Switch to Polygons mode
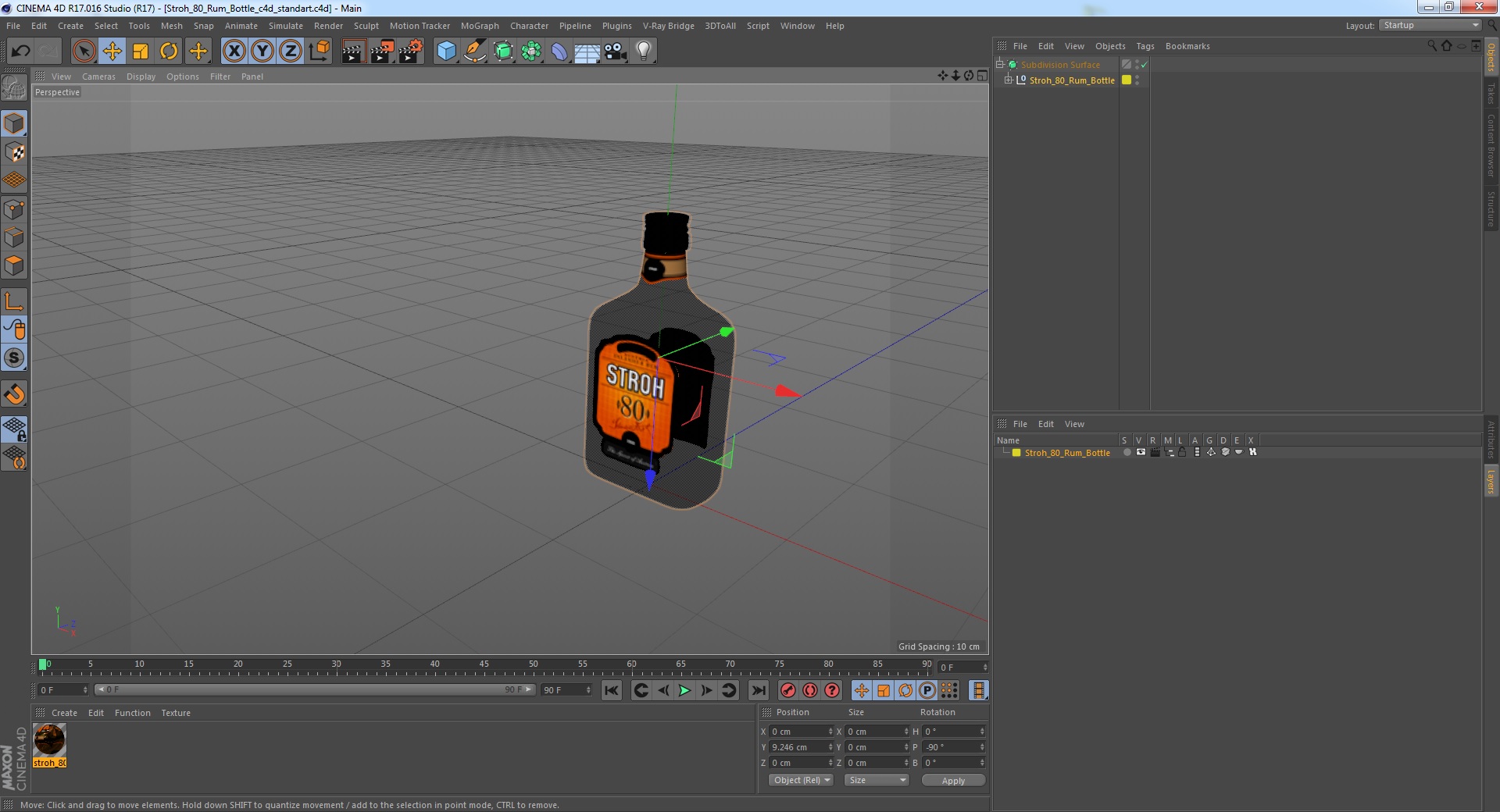Screen dimensions: 1500x812 [x=14, y=265]
